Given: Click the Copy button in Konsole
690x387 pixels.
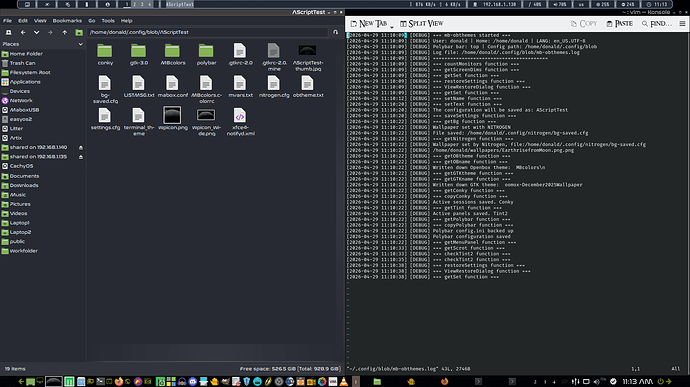Looking at the screenshot, I should tap(584, 23).
